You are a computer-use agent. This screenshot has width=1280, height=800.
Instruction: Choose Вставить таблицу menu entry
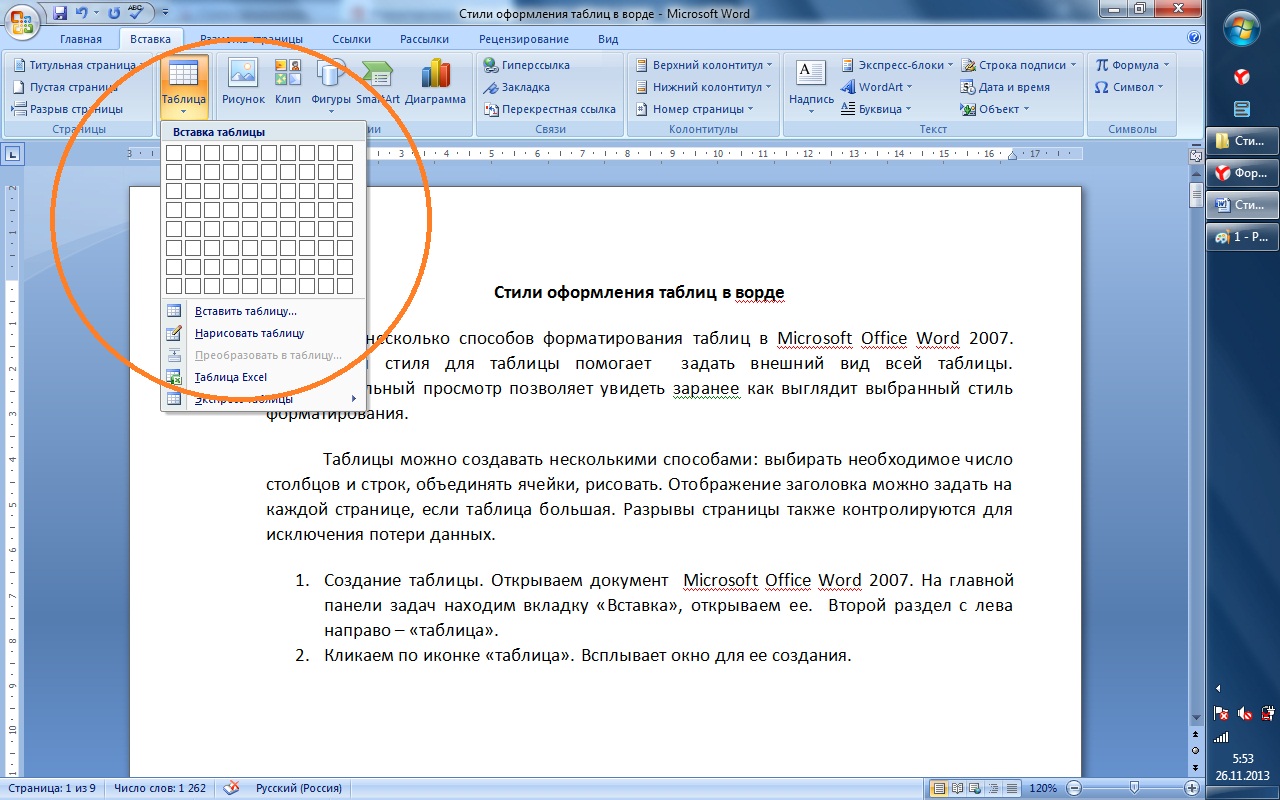click(x=245, y=311)
